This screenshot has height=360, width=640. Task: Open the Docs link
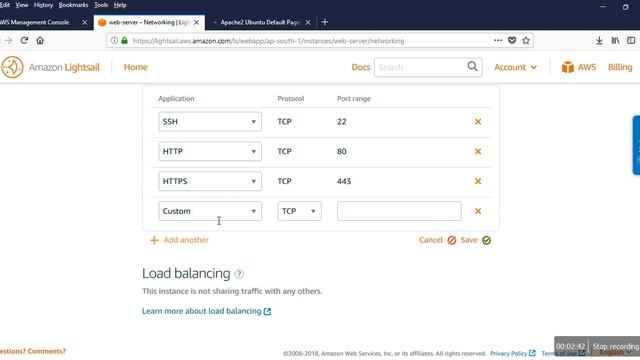coord(361,67)
